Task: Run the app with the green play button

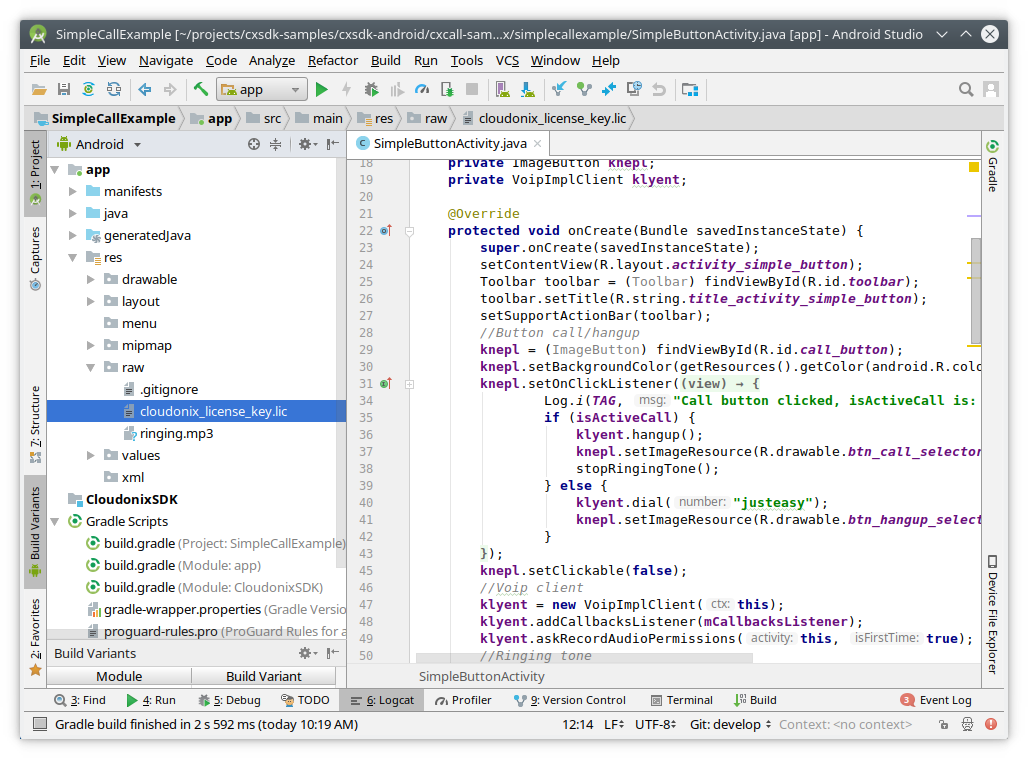Action: (x=321, y=89)
